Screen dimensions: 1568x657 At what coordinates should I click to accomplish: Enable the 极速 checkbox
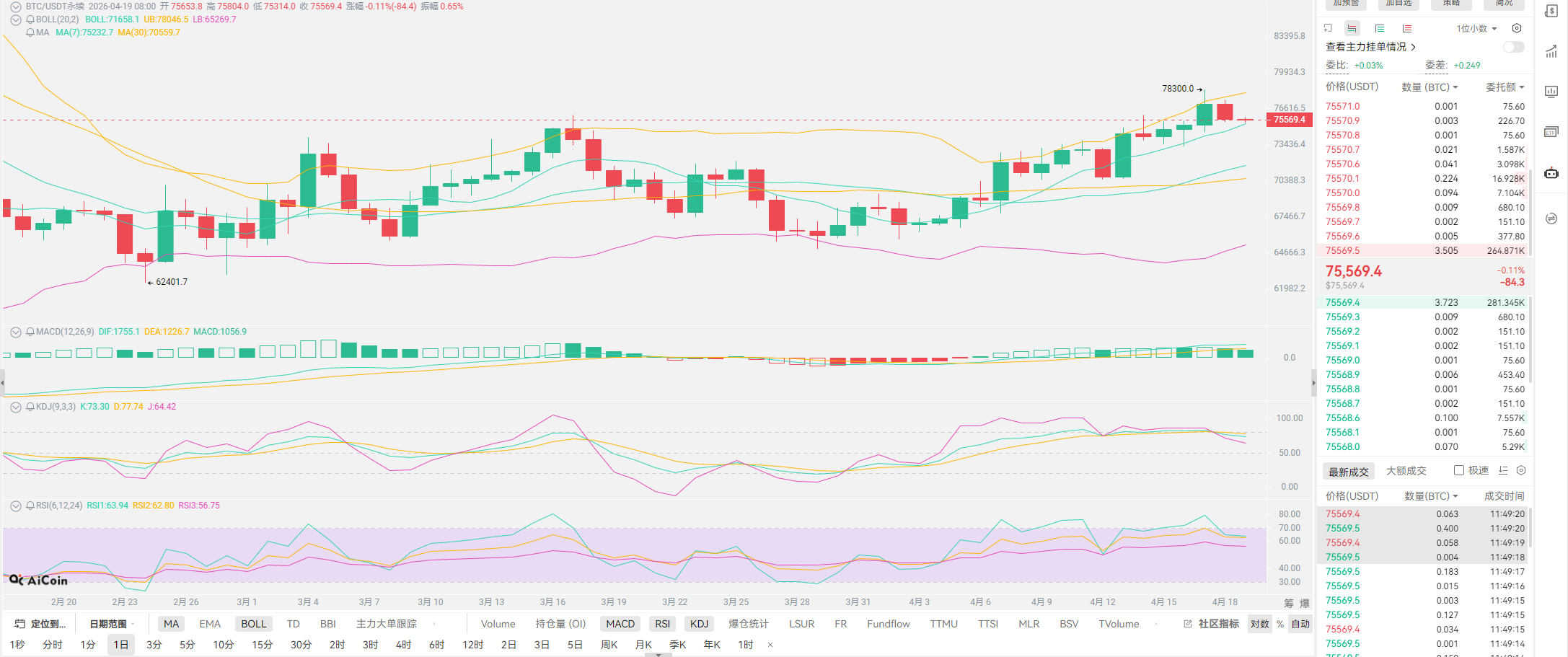click(1459, 470)
